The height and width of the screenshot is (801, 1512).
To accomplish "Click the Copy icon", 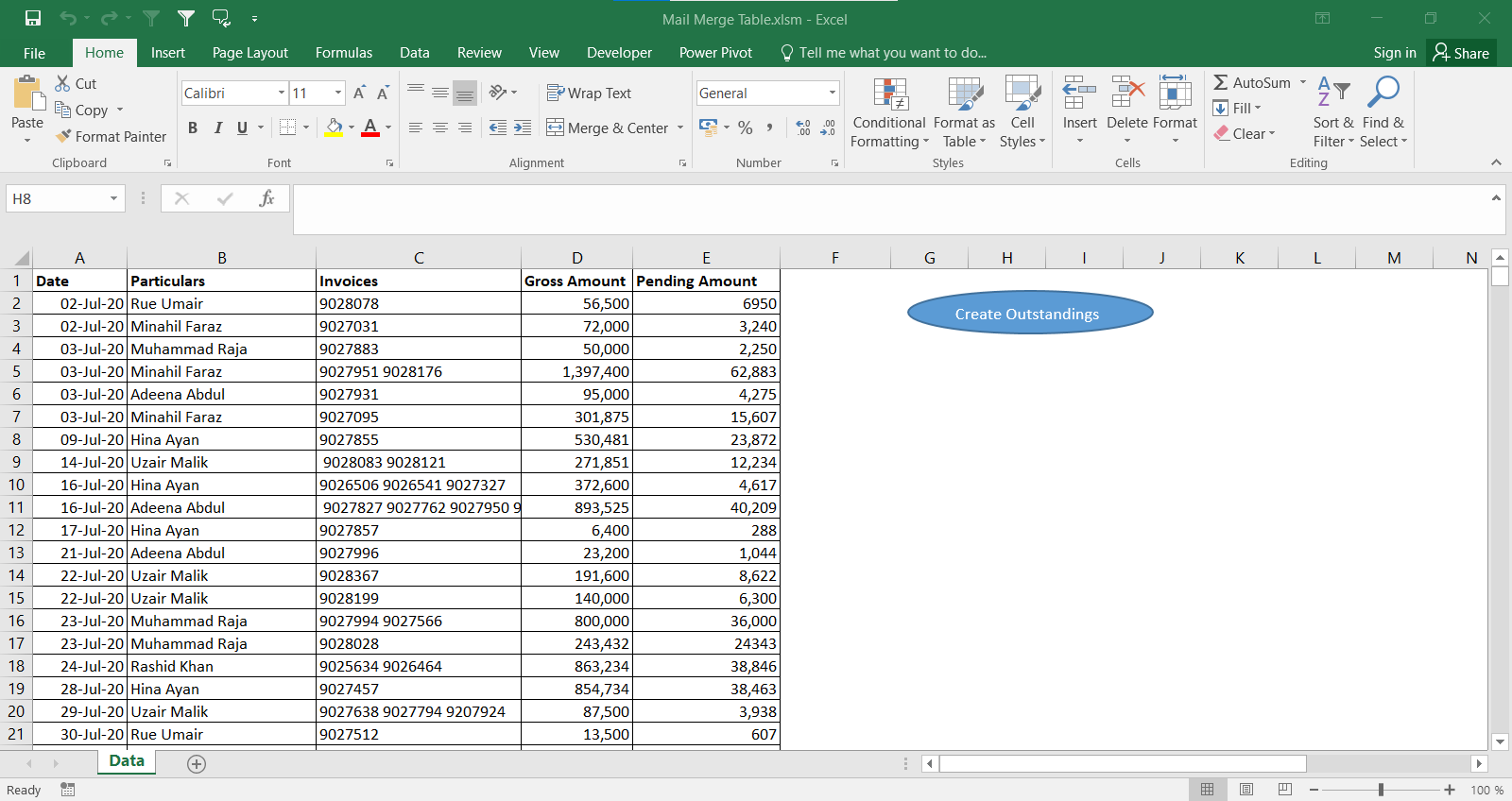I will click(63, 110).
